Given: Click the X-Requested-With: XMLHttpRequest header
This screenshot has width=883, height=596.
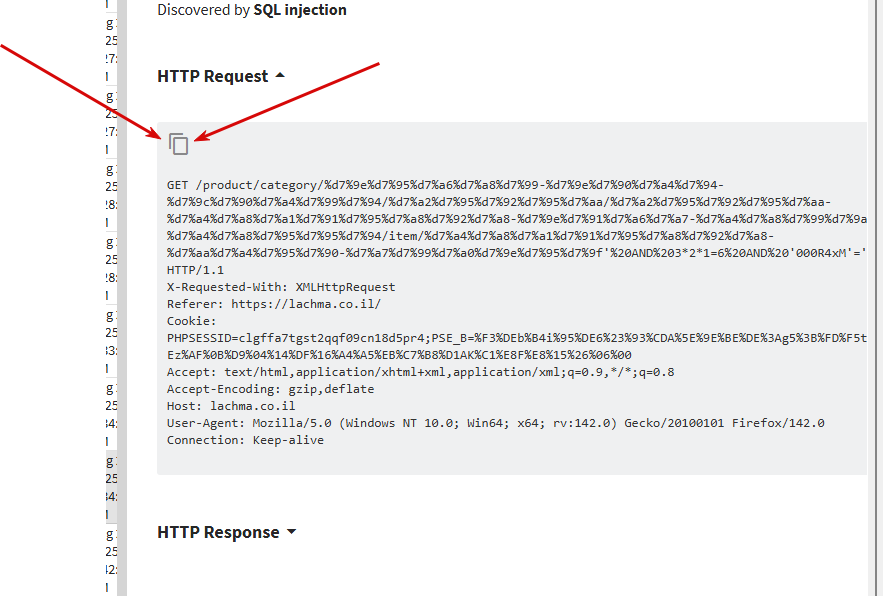Looking at the screenshot, I should (281, 287).
